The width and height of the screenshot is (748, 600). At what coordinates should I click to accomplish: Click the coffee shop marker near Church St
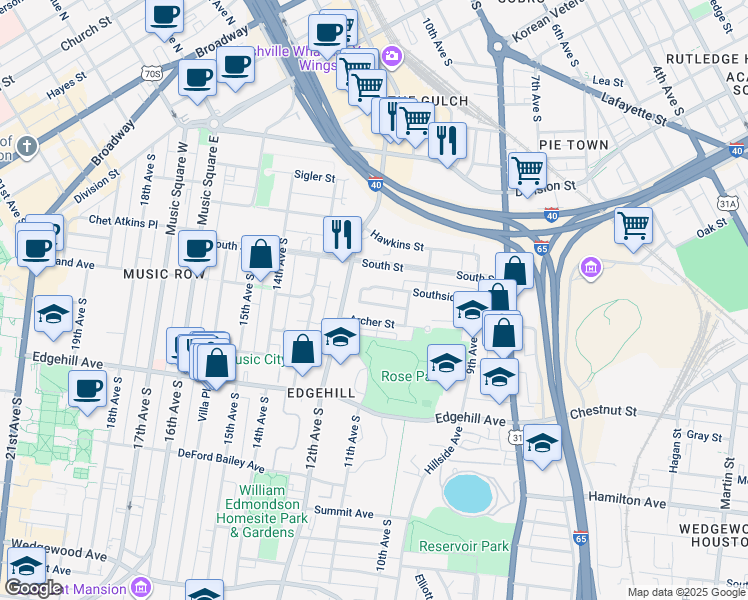pyautogui.click(x=165, y=15)
